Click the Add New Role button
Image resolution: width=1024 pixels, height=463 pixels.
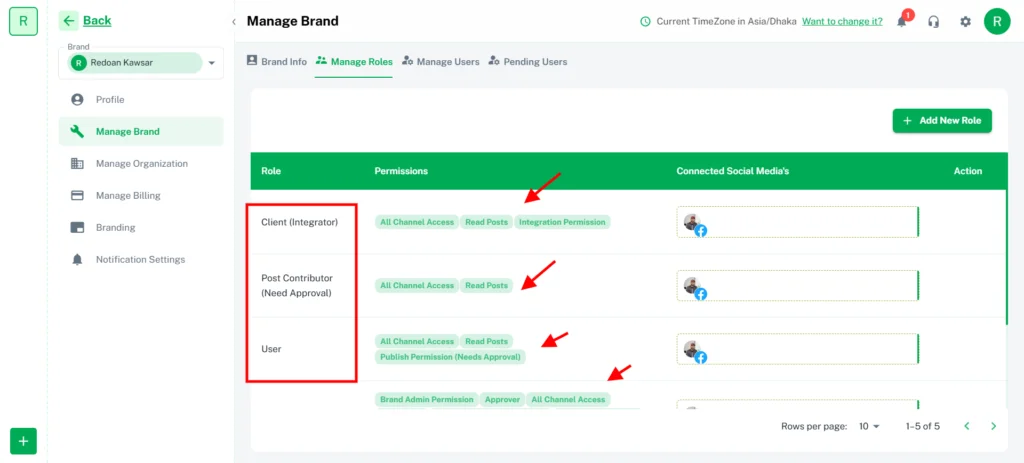click(x=942, y=121)
